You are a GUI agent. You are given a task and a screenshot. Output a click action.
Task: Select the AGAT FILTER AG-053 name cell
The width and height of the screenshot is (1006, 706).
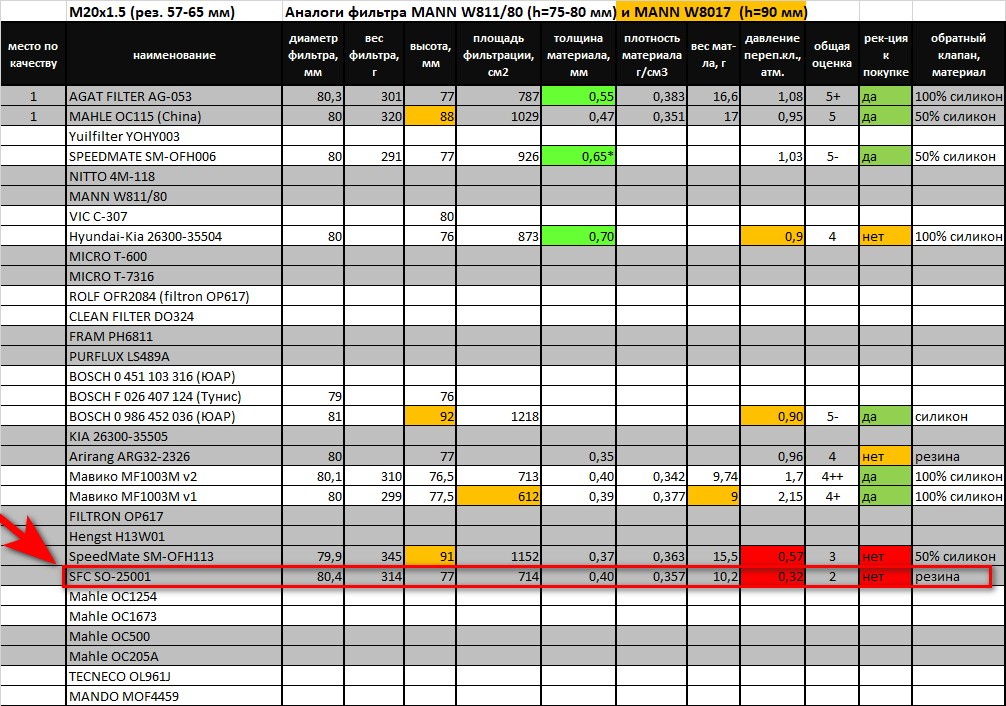click(x=173, y=97)
